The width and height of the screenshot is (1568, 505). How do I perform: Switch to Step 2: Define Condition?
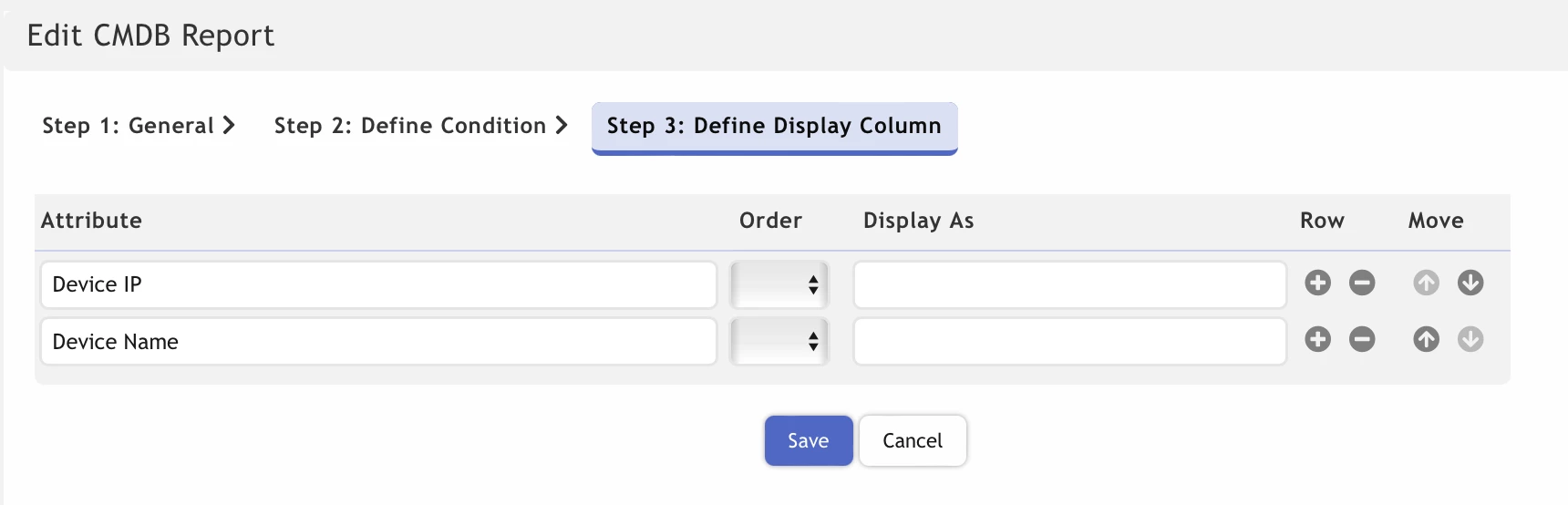coord(420,126)
